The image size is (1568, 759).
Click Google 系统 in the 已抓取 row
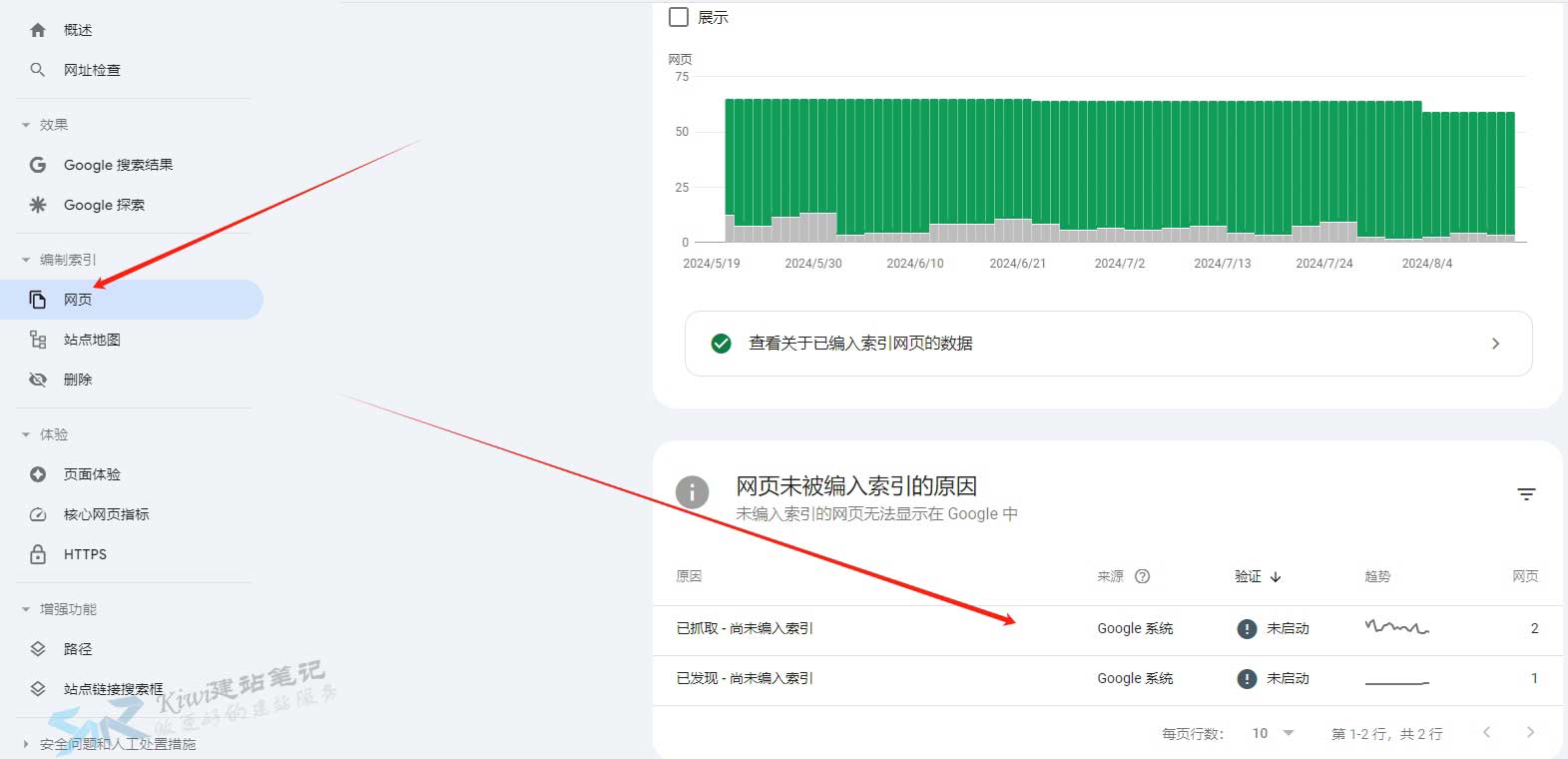click(1135, 629)
